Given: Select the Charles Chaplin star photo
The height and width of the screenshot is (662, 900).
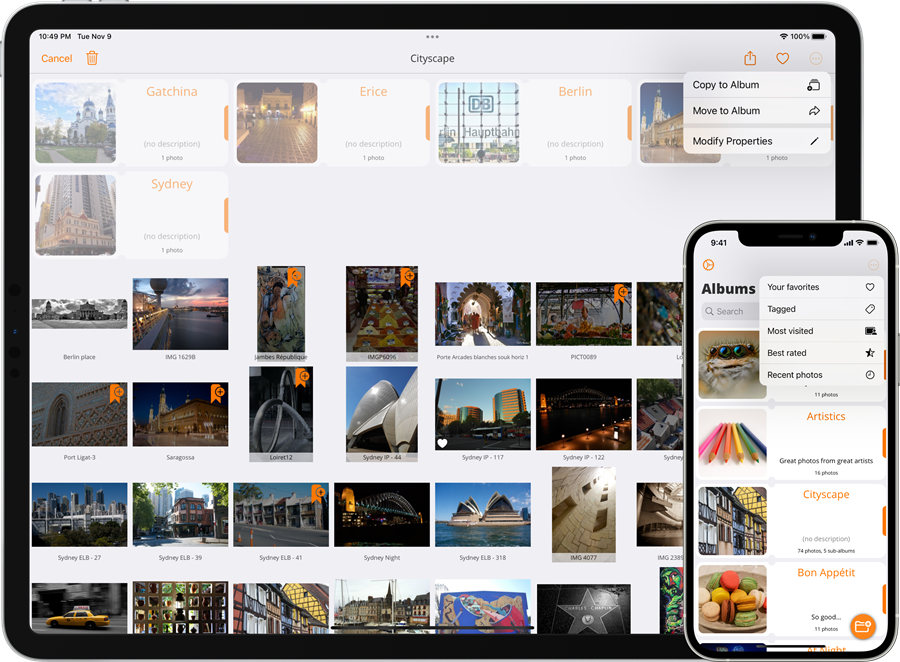Looking at the screenshot, I should click(x=584, y=609).
